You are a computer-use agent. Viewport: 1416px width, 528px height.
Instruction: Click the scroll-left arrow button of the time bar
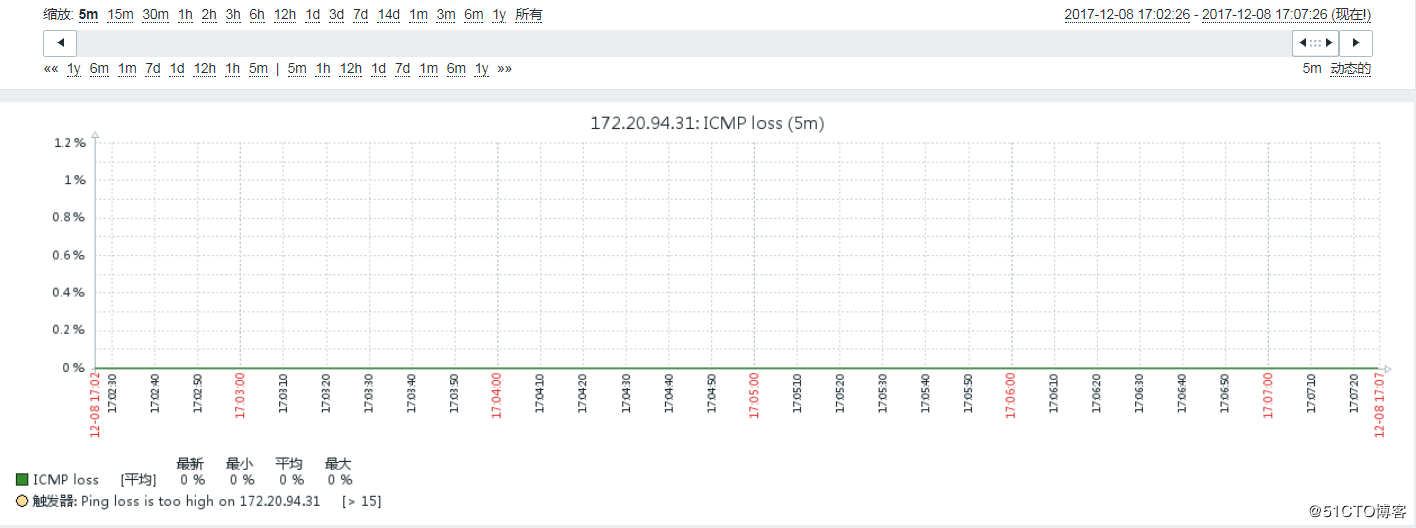point(60,43)
